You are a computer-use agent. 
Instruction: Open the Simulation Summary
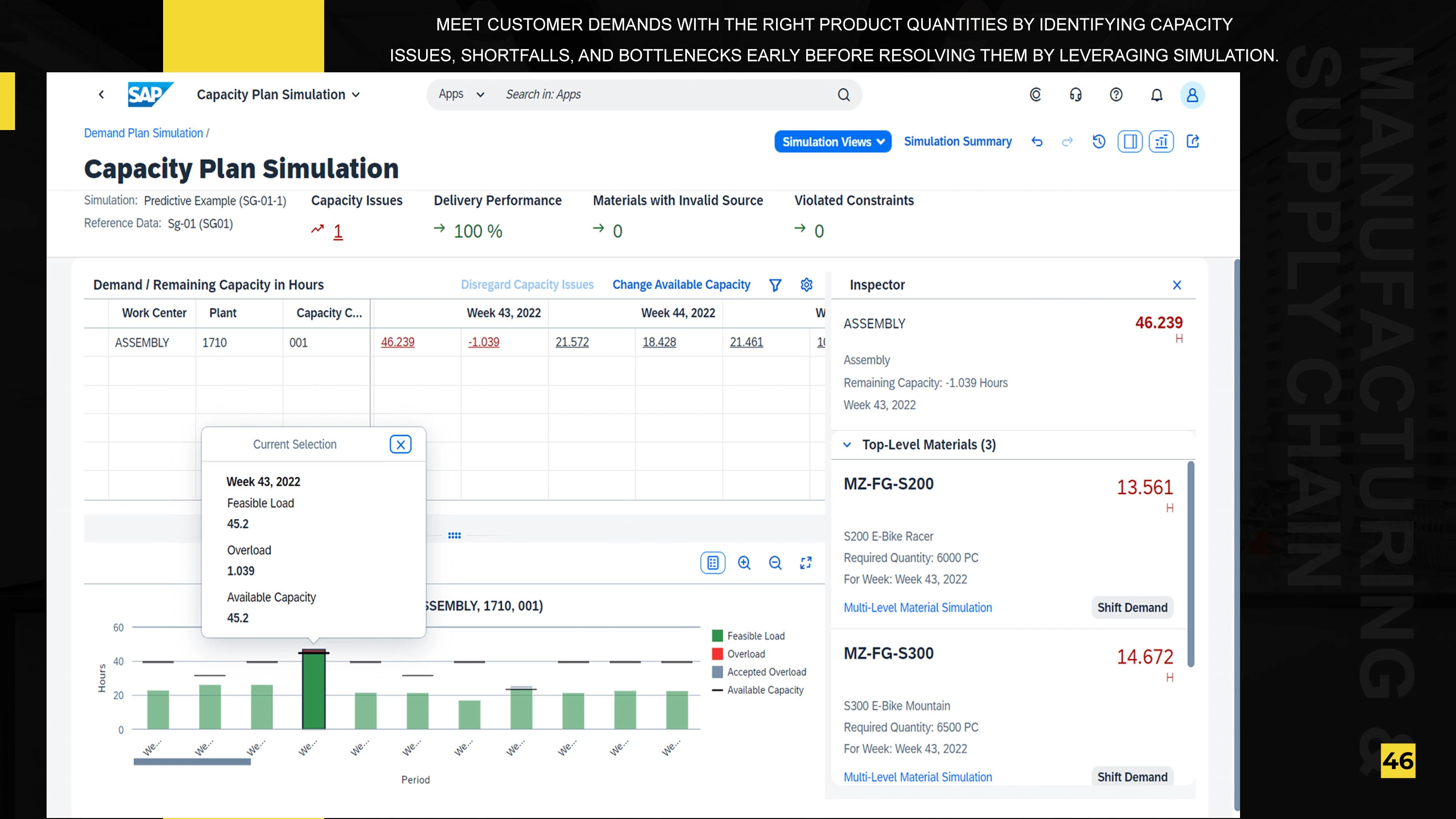click(958, 141)
